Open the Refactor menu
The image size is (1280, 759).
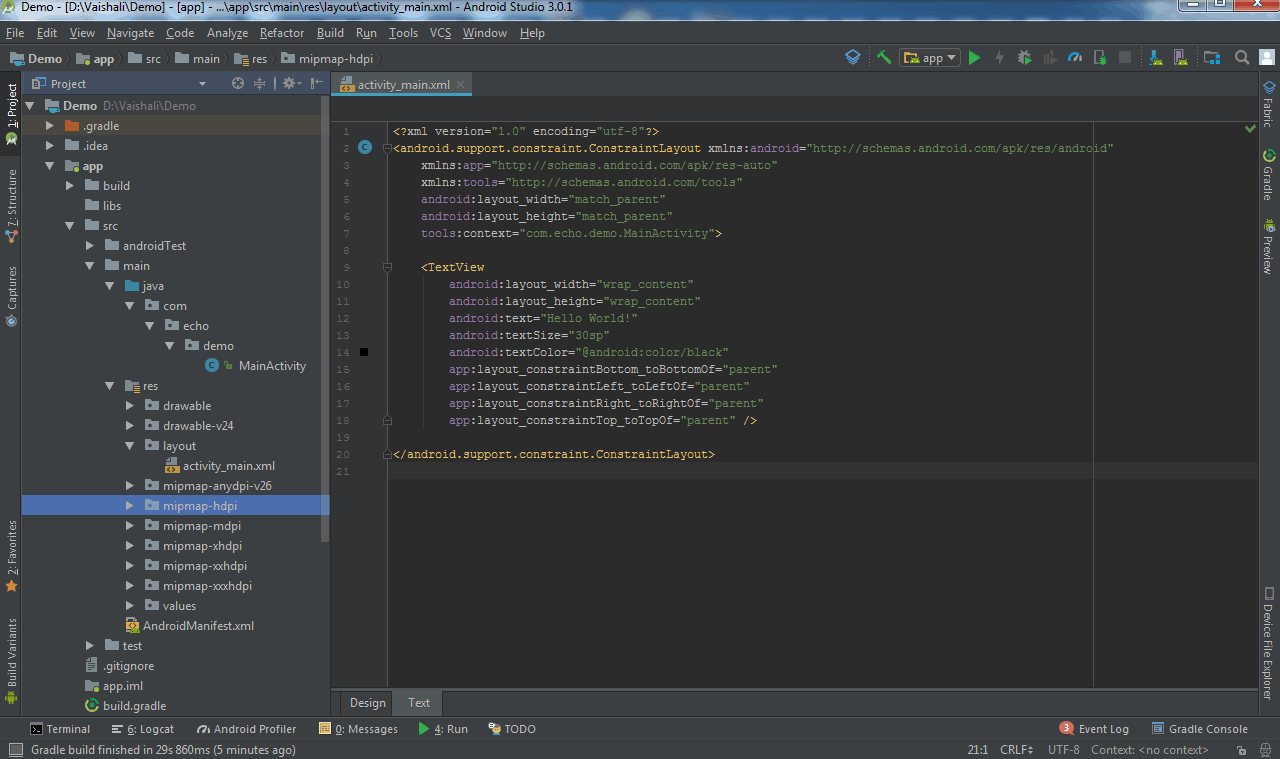(x=282, y=33)
